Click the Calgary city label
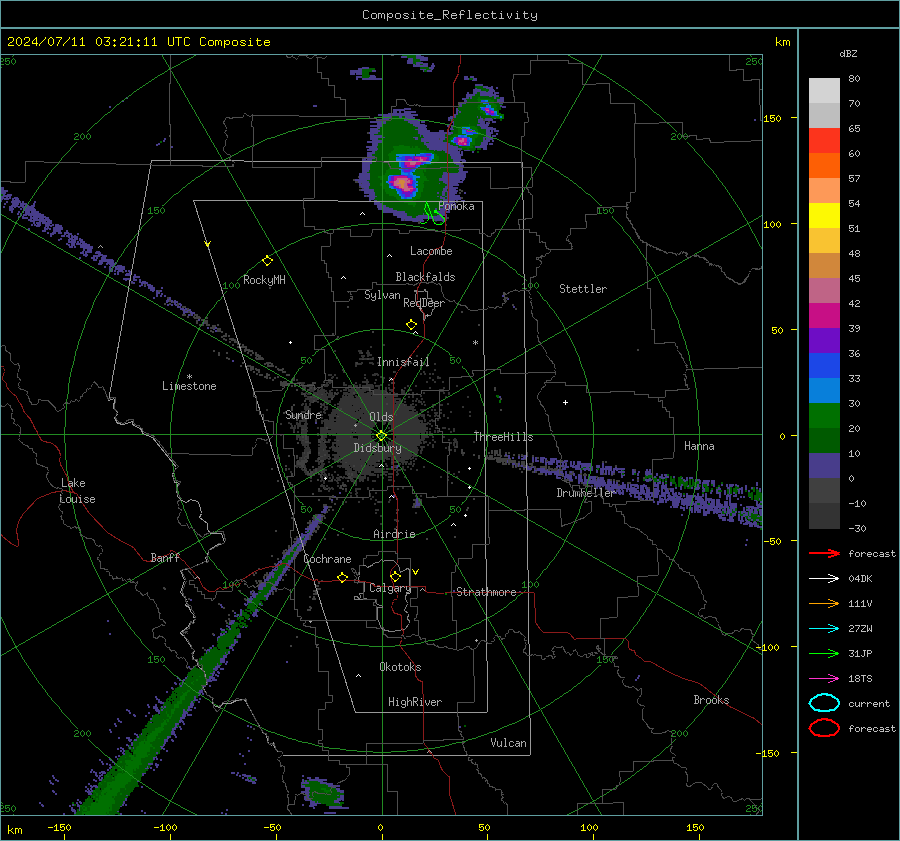900x841 pixels. [x=390, y=588]
